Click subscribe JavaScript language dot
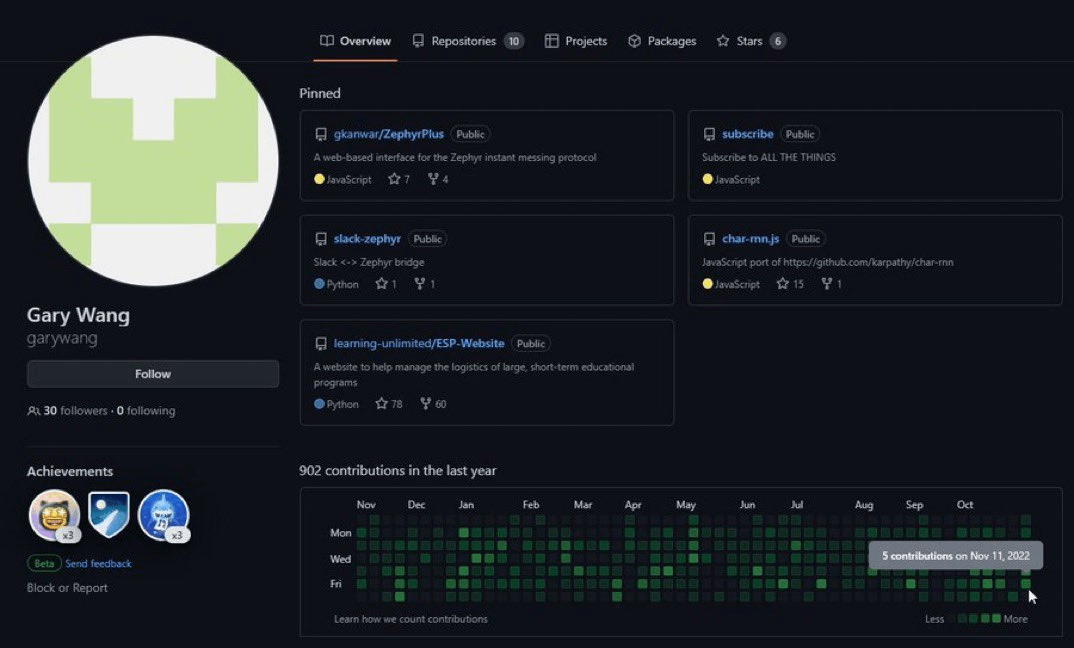Image resolution: width=1074 pixels, height=648 pixels. click(708, 179)
